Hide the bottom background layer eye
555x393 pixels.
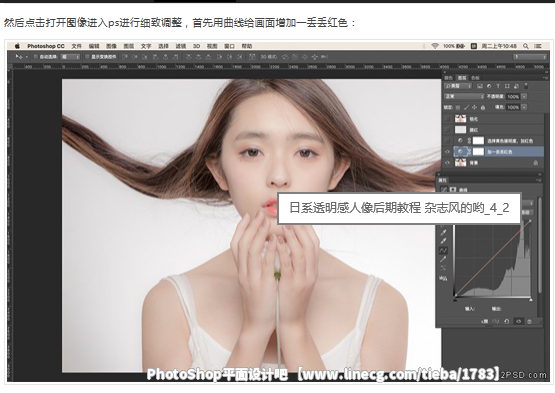447,163
